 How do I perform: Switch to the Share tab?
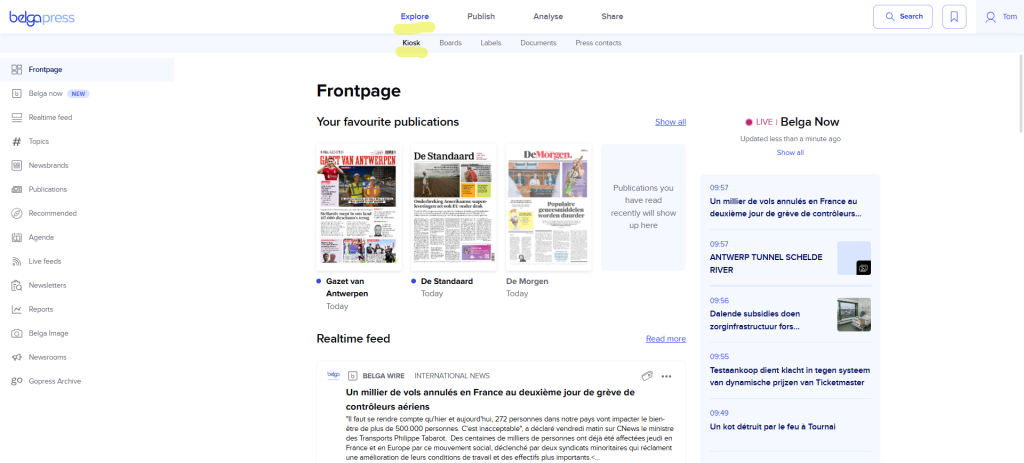coord(613,16)
